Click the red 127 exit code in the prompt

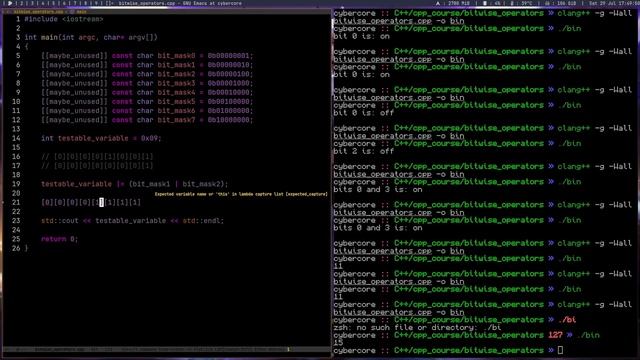[555, 336]
